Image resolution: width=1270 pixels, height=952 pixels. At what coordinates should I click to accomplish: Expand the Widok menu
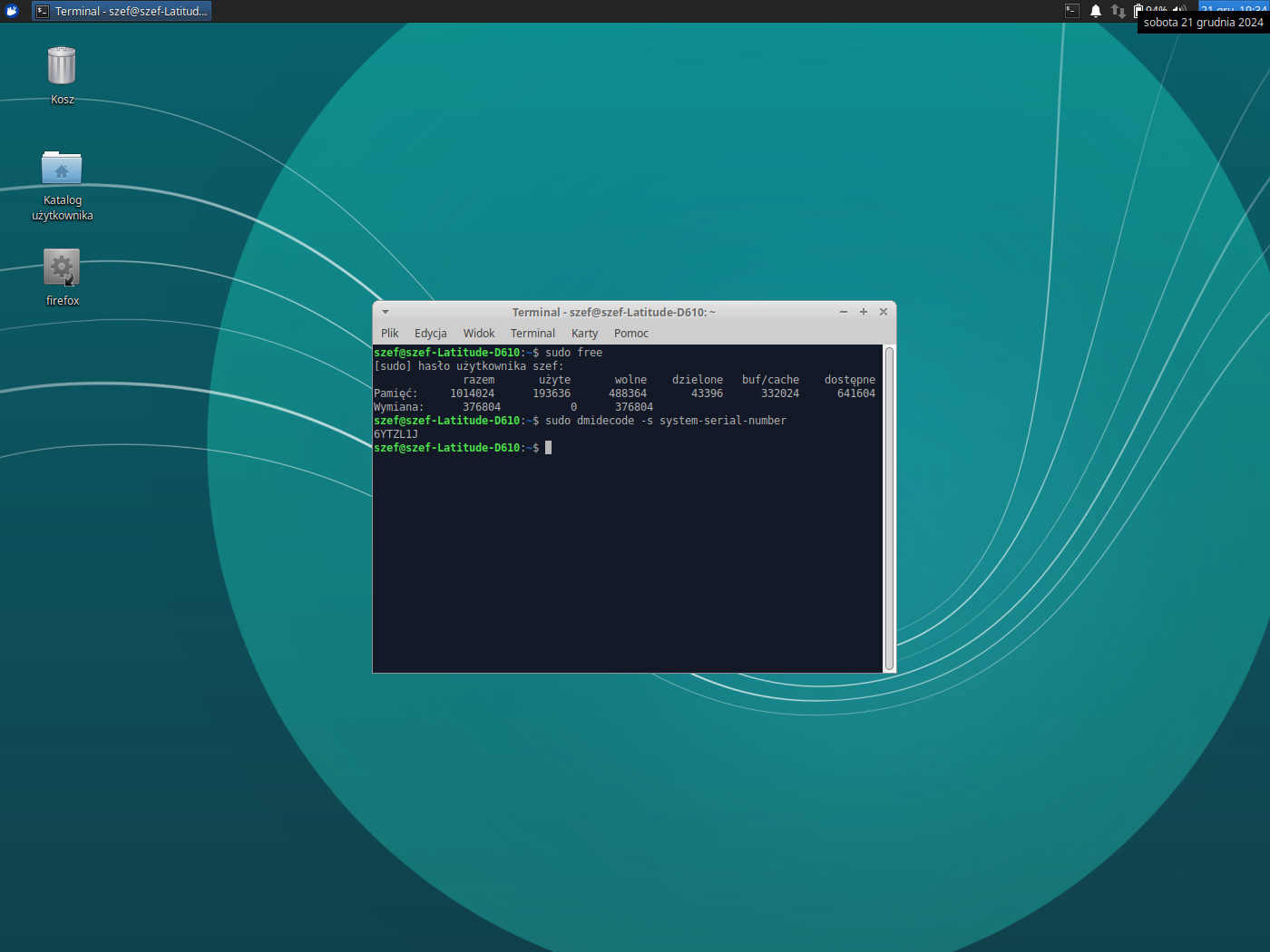(479, 334)
